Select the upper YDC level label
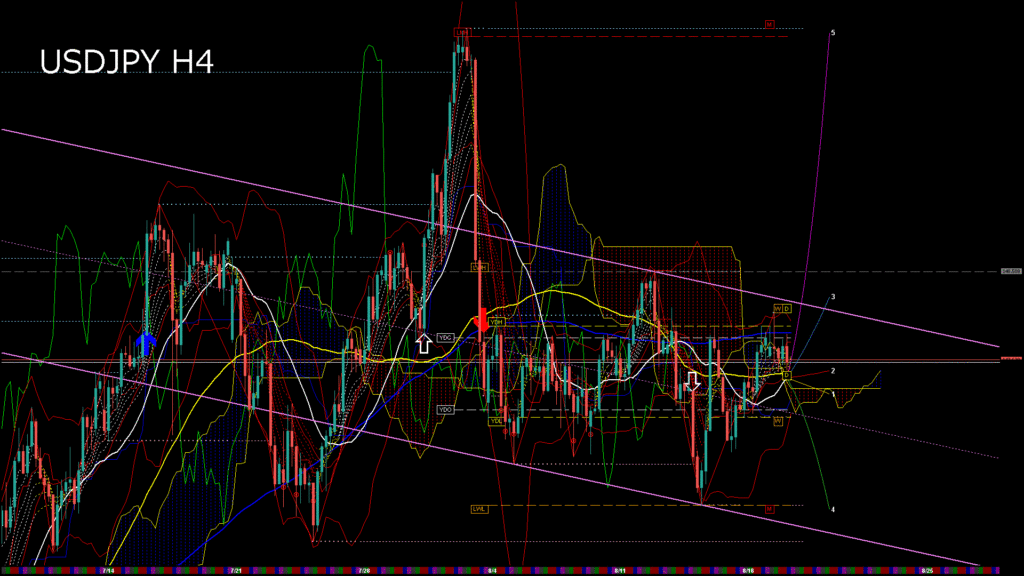Image resolution: width=1024 pixels, height=576 pixels. click(446, 338)
